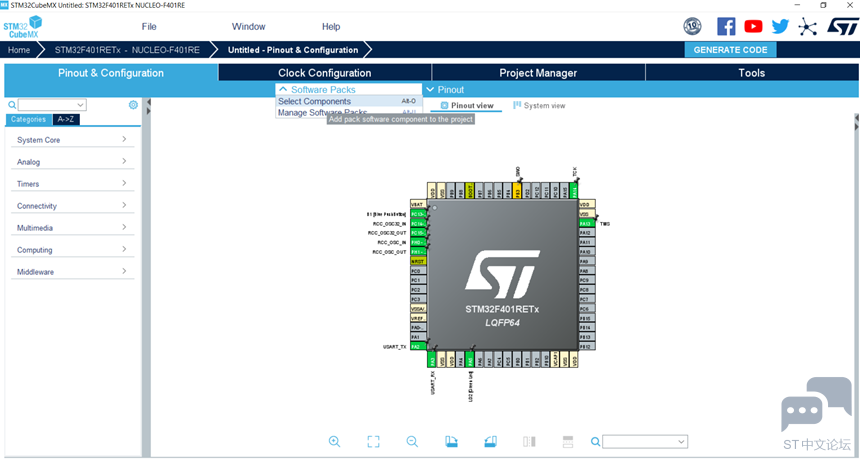
Task: Expand the Multimedia category
Action: pyautogui.click(x=72, y=228)
